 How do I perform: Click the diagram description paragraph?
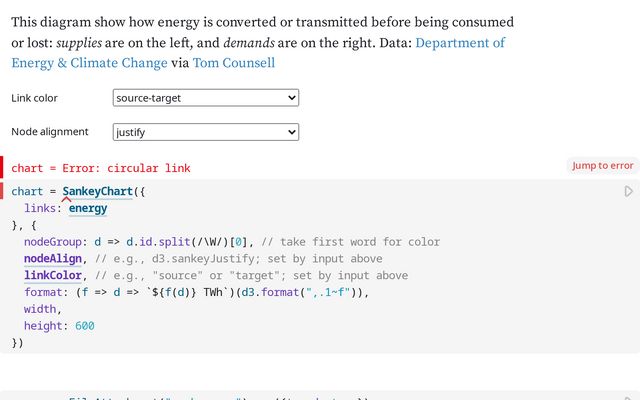(x=200, y=22)
